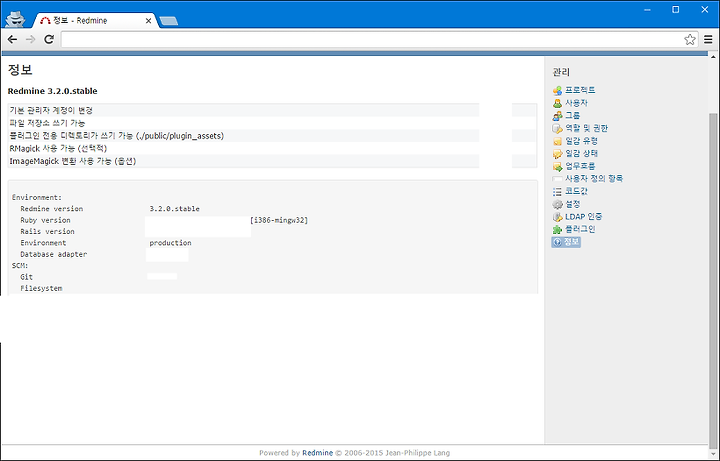720x461 pixels.
Task: Click the 업무흐름 workflow arrow icon
Action: (557, 166)
